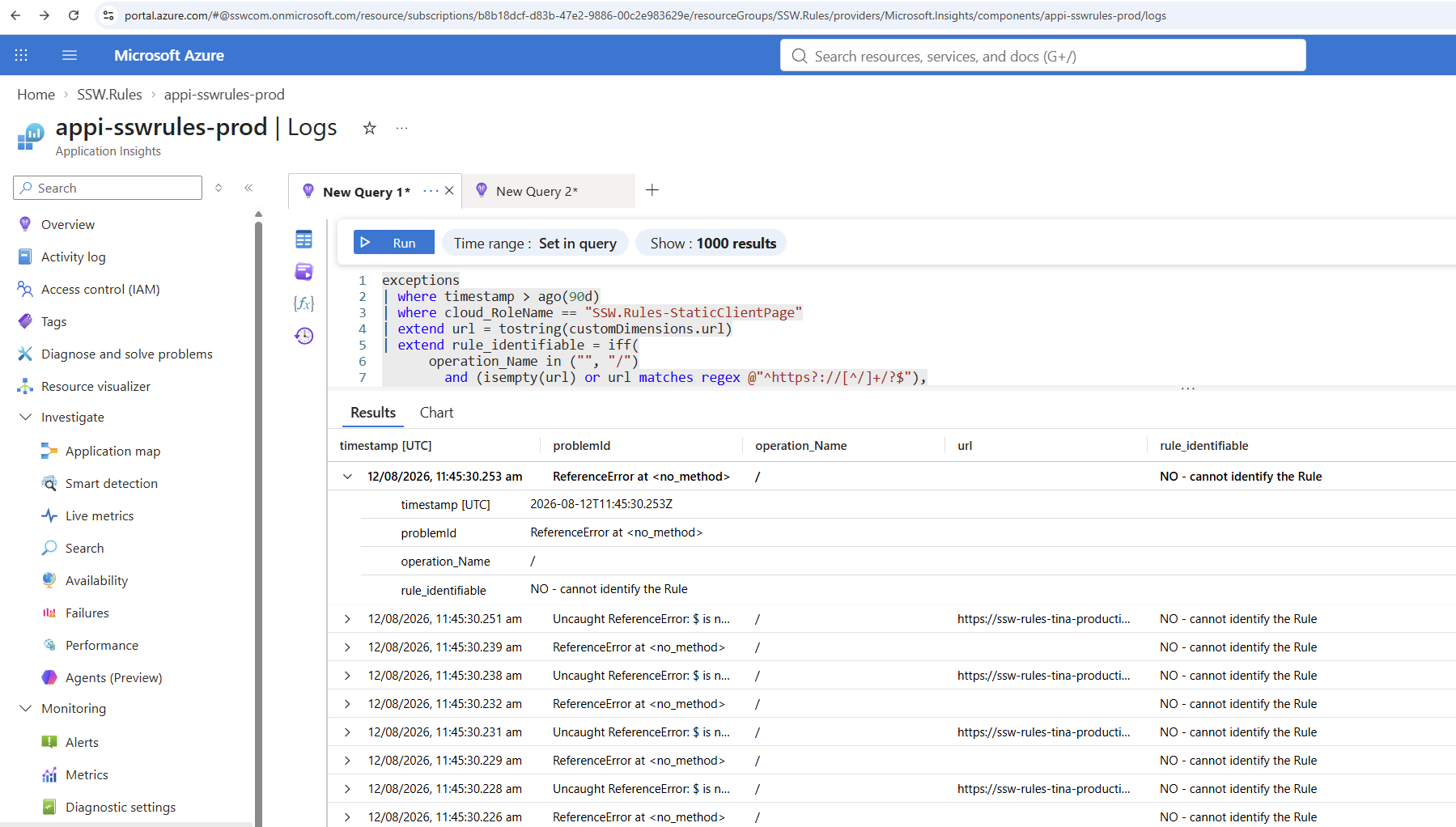
Task: Toggle the sidebar sort arrows icon
Action: (x=219, y=188)
